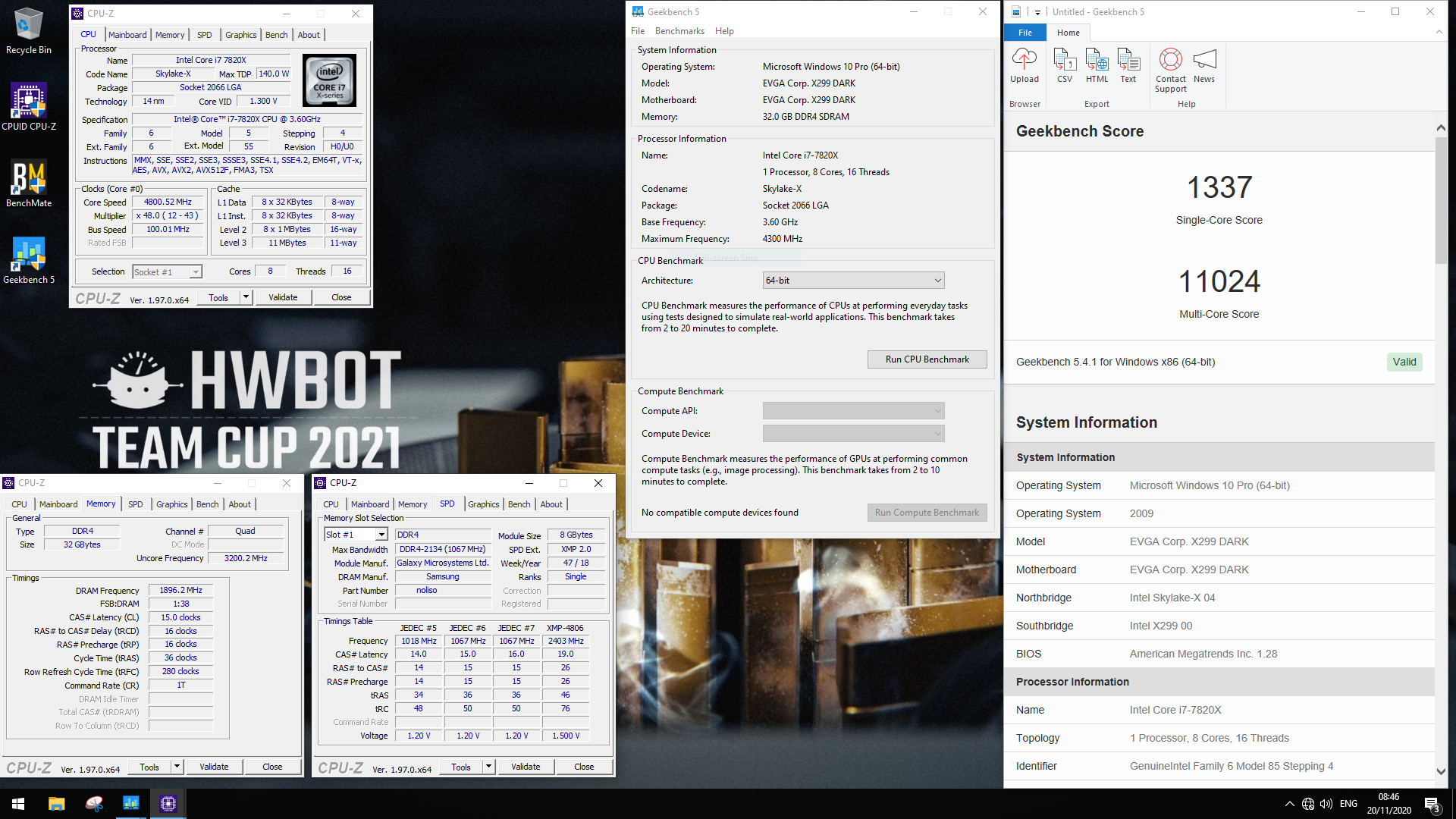1456x819 pixels.
Task: Open Tools dropdown arrow in Memory CPU-Z window
Action: pos(177,767)
